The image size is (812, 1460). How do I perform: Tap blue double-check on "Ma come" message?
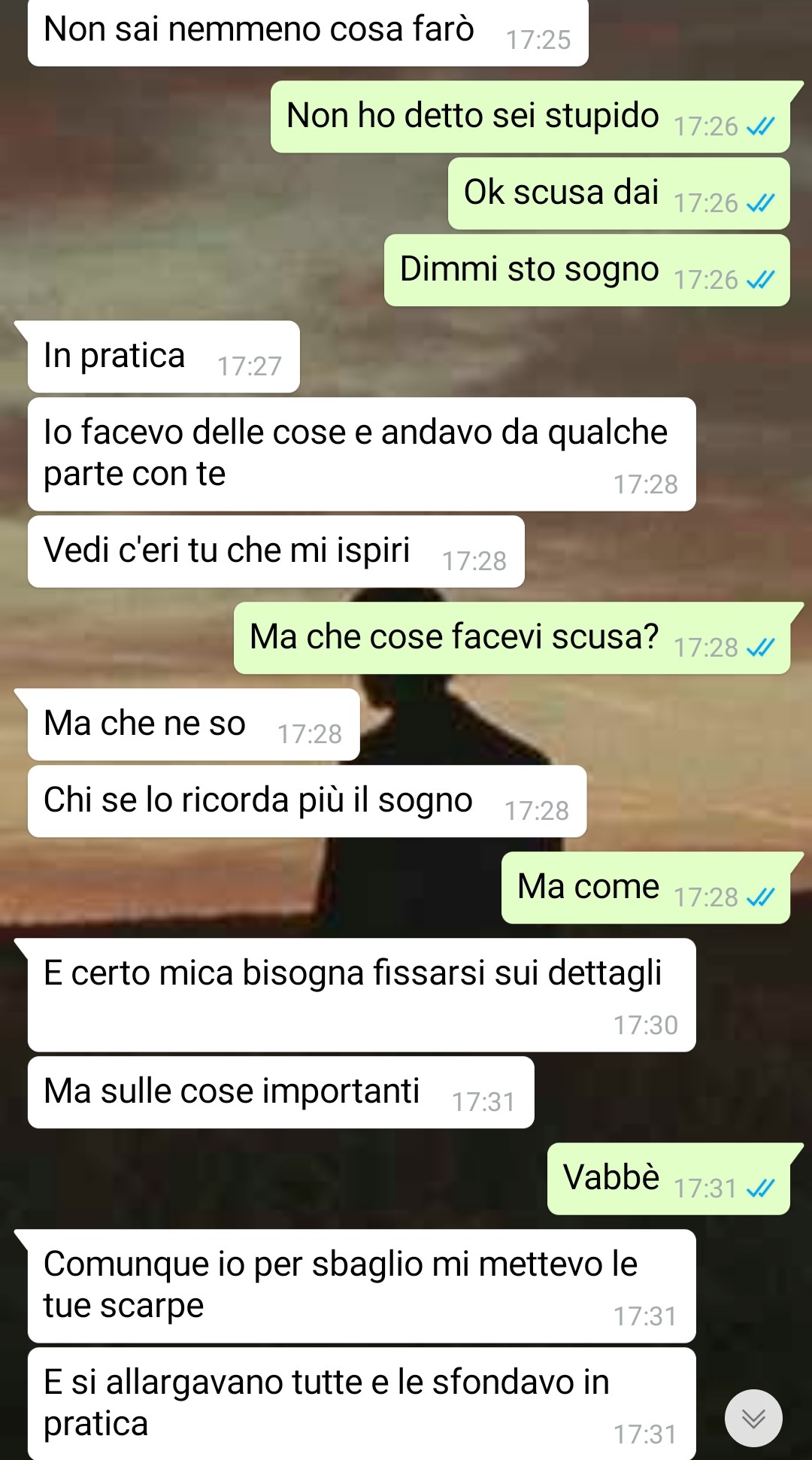click(x=760, y=897)
